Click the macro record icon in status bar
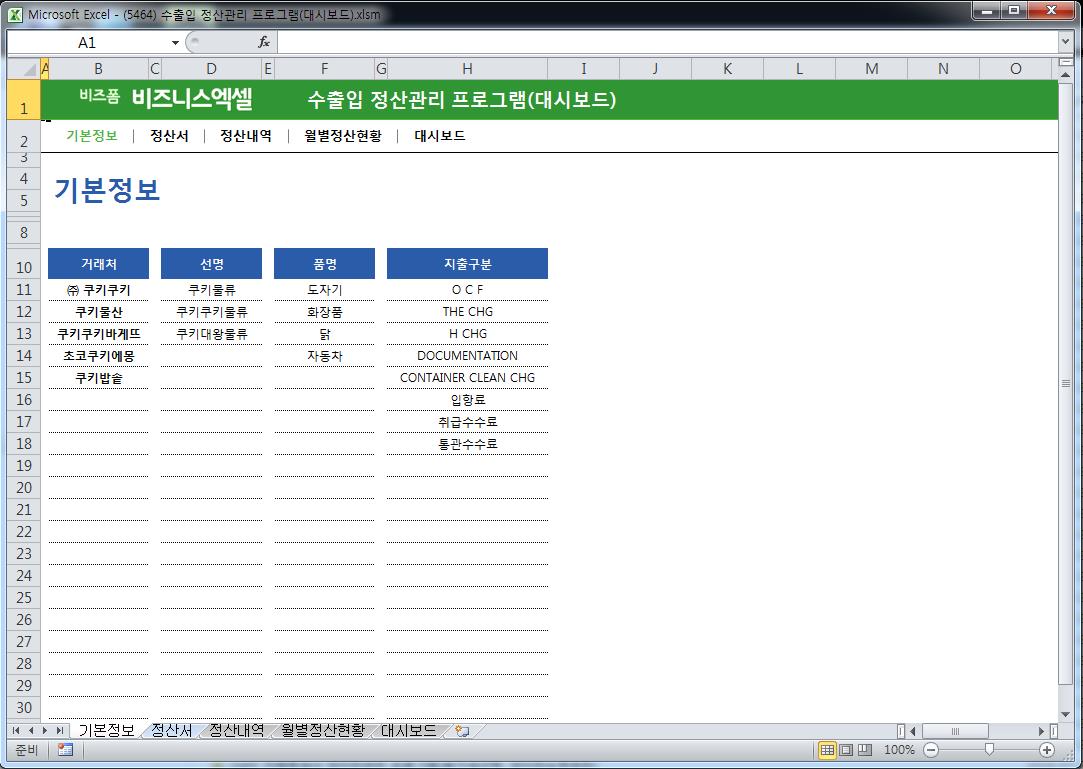This screenshot has width=1083, height=769. click(x=65, y=750)
